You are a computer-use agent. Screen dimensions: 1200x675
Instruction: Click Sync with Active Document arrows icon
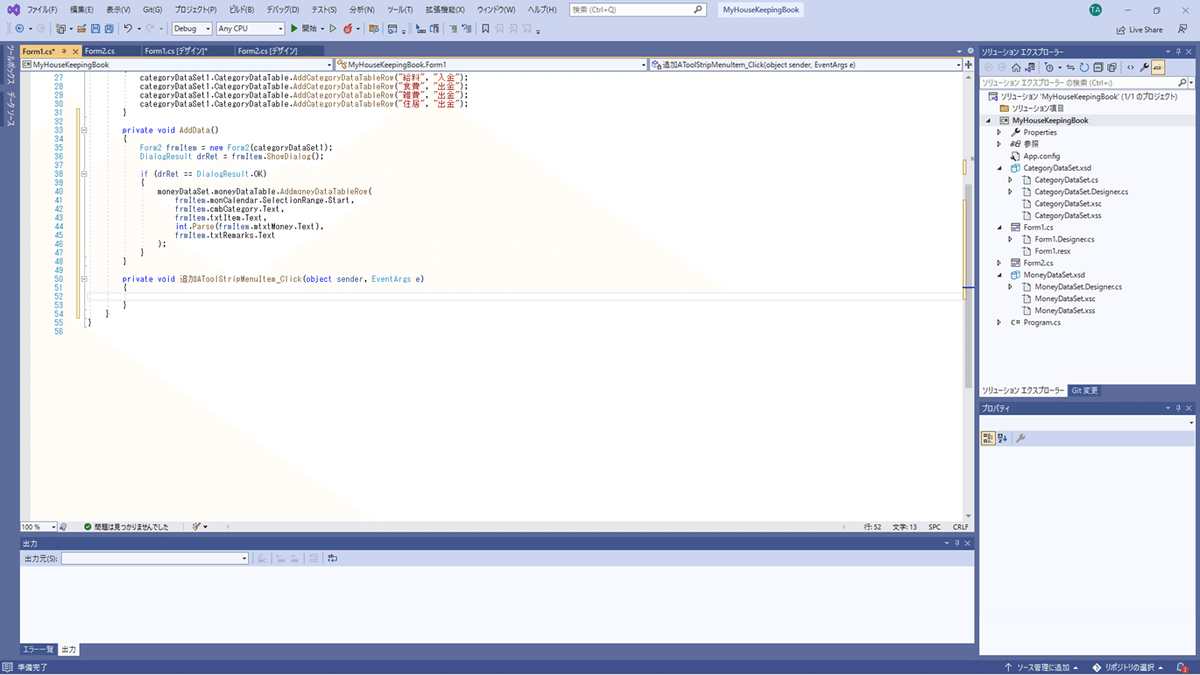coord(1070,68)
